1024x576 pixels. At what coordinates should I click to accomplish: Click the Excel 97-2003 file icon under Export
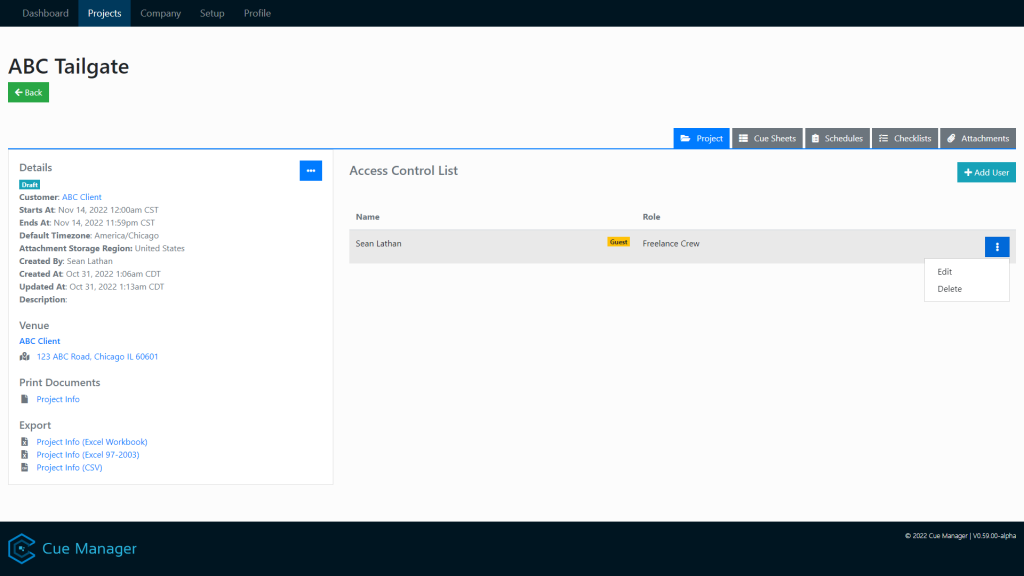pyautogui.click(x=25, y=454)
